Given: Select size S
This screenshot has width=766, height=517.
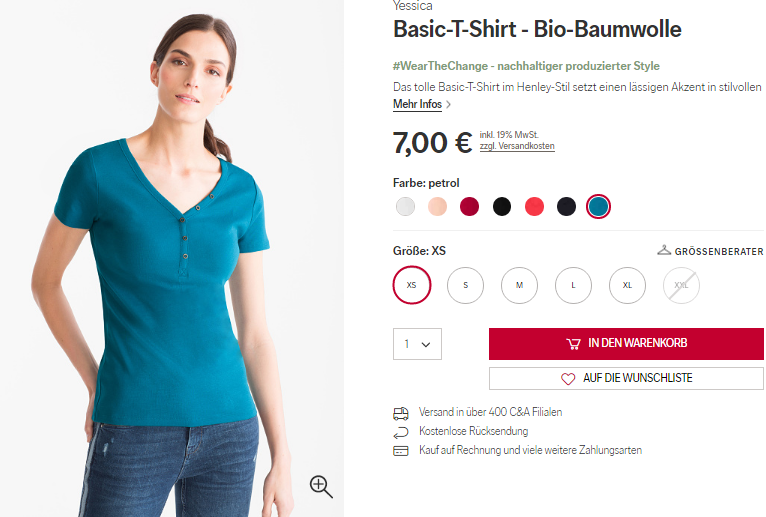Looking at the screenshot, I should (x=465, y=285).
